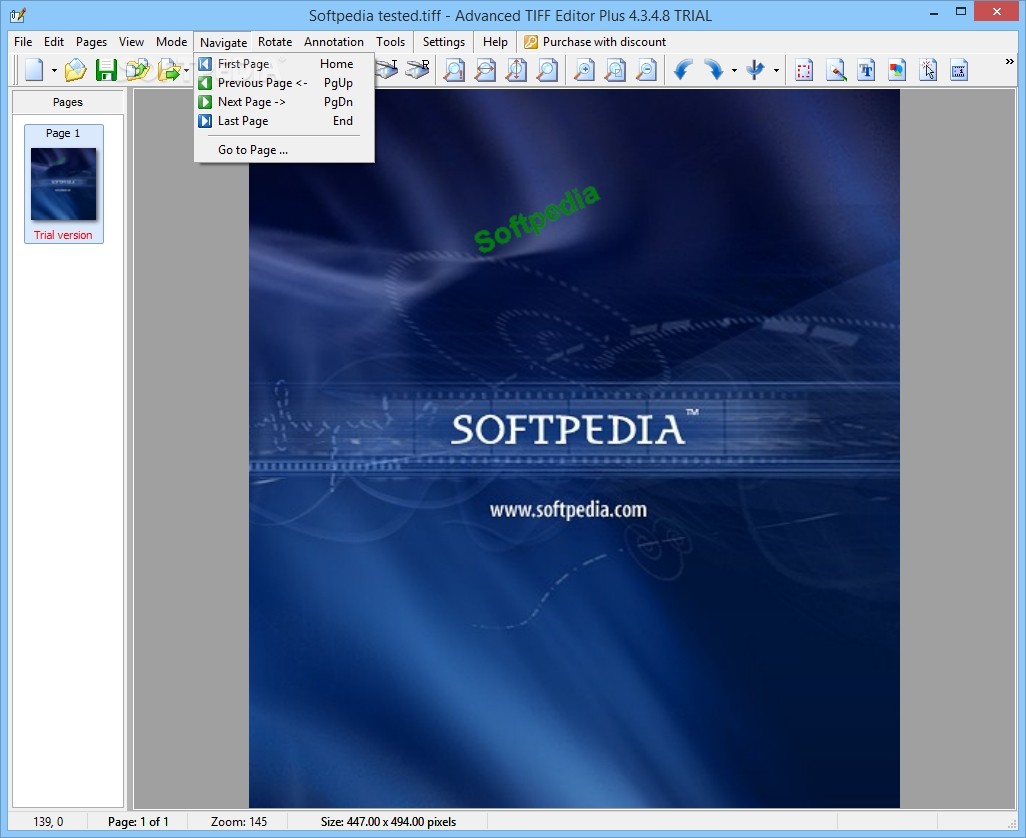Click the actual size zoom icon

(x=454, y=69)
